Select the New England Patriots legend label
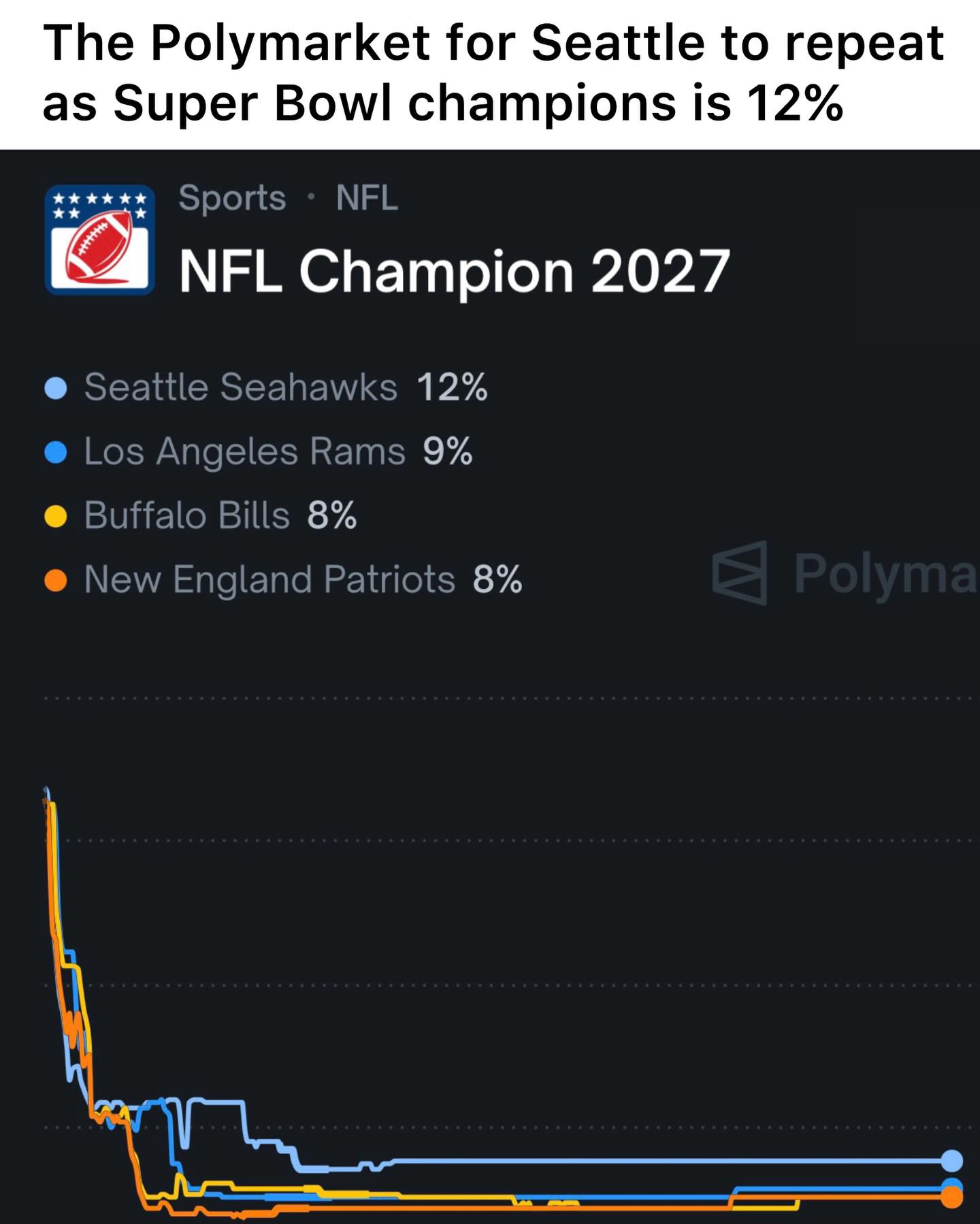The image size is (980, 1224). tap(269, 579)
